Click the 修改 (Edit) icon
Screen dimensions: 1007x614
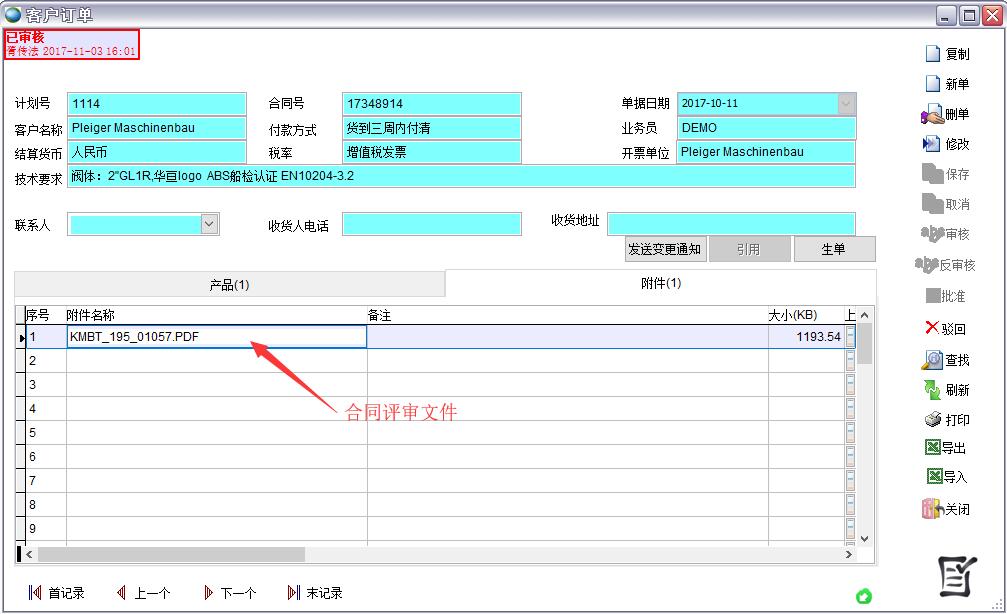(x=932, y=144)
